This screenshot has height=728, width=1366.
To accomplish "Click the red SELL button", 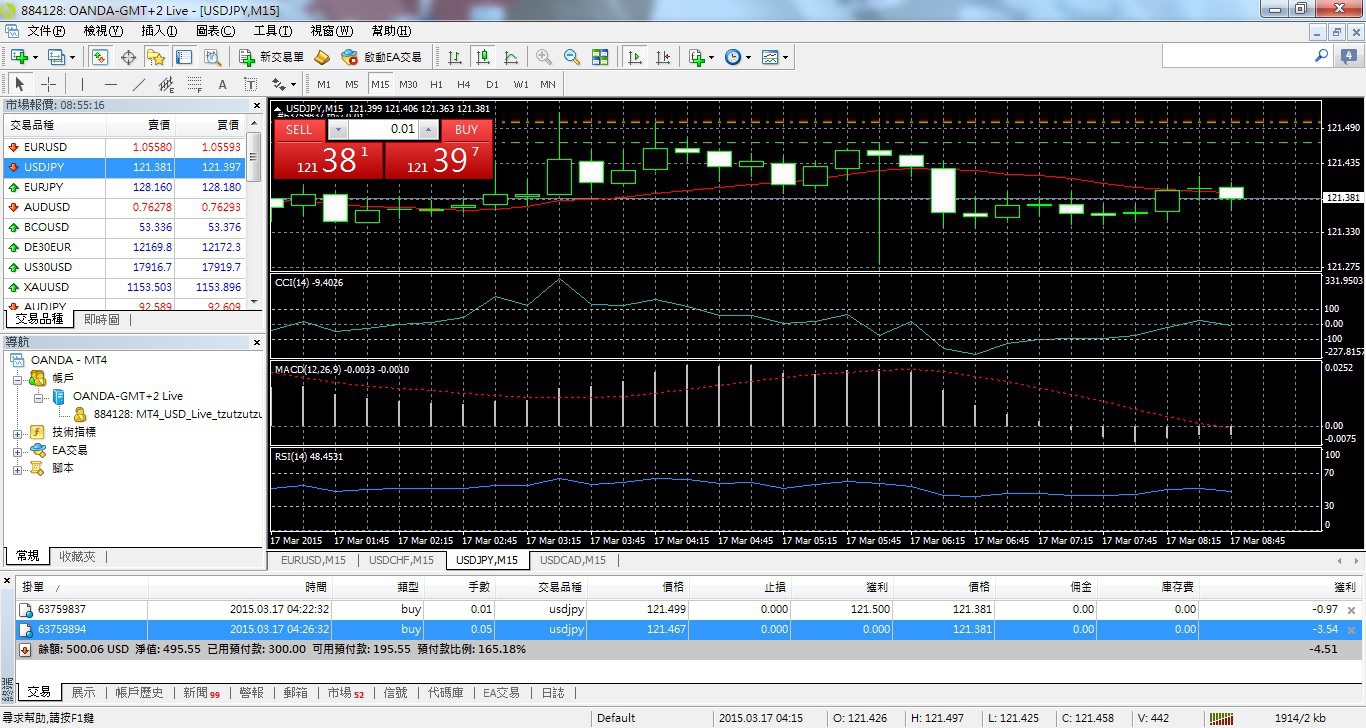I will coord(299,130).
